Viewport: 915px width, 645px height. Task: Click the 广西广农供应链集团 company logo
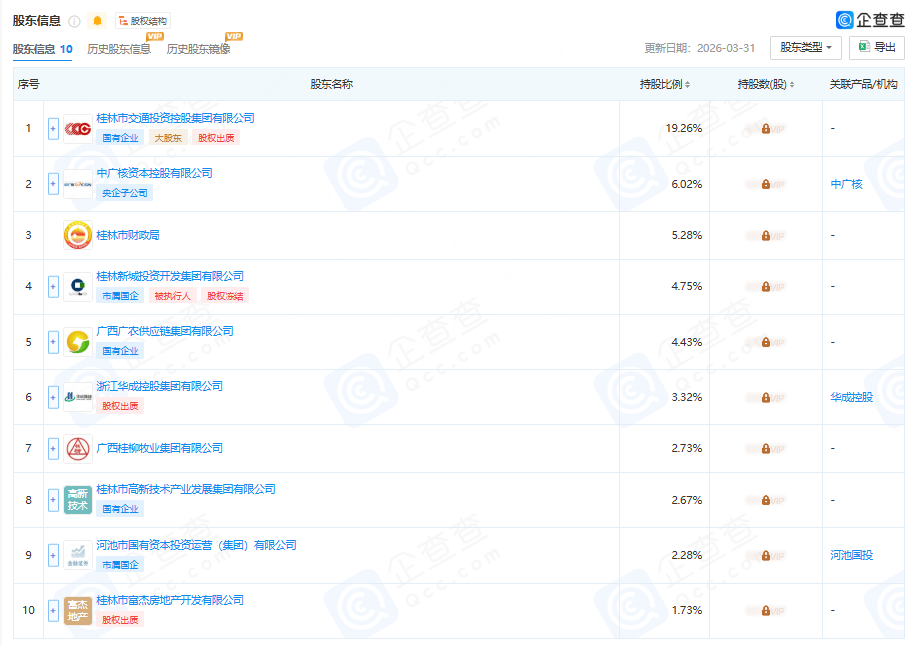(78, 342)
